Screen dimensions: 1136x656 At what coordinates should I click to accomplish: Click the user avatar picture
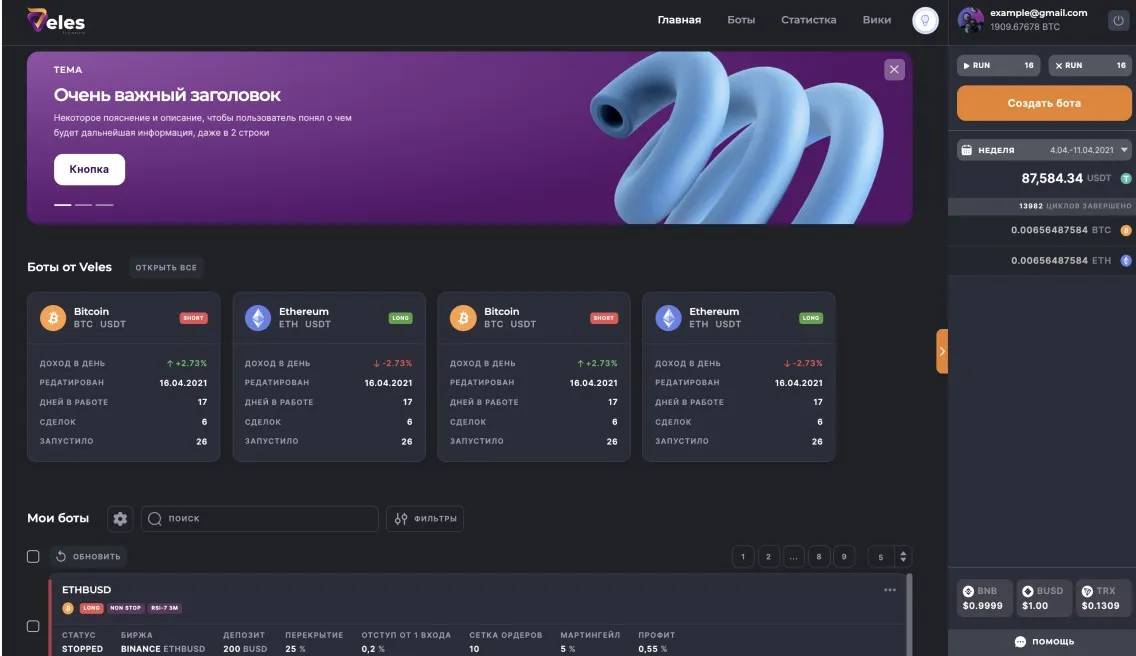[x=970, y=20]
